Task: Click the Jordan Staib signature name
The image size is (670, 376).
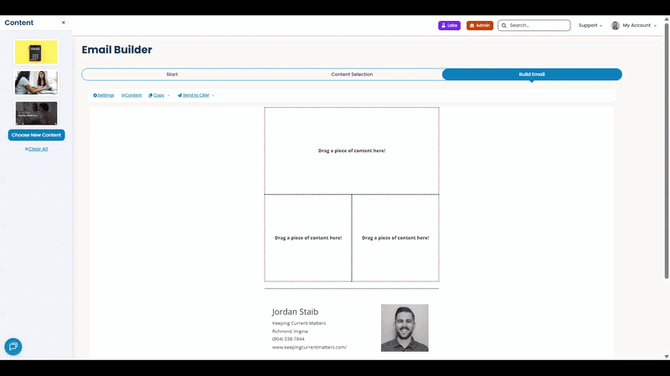Action: coord(295,312)
